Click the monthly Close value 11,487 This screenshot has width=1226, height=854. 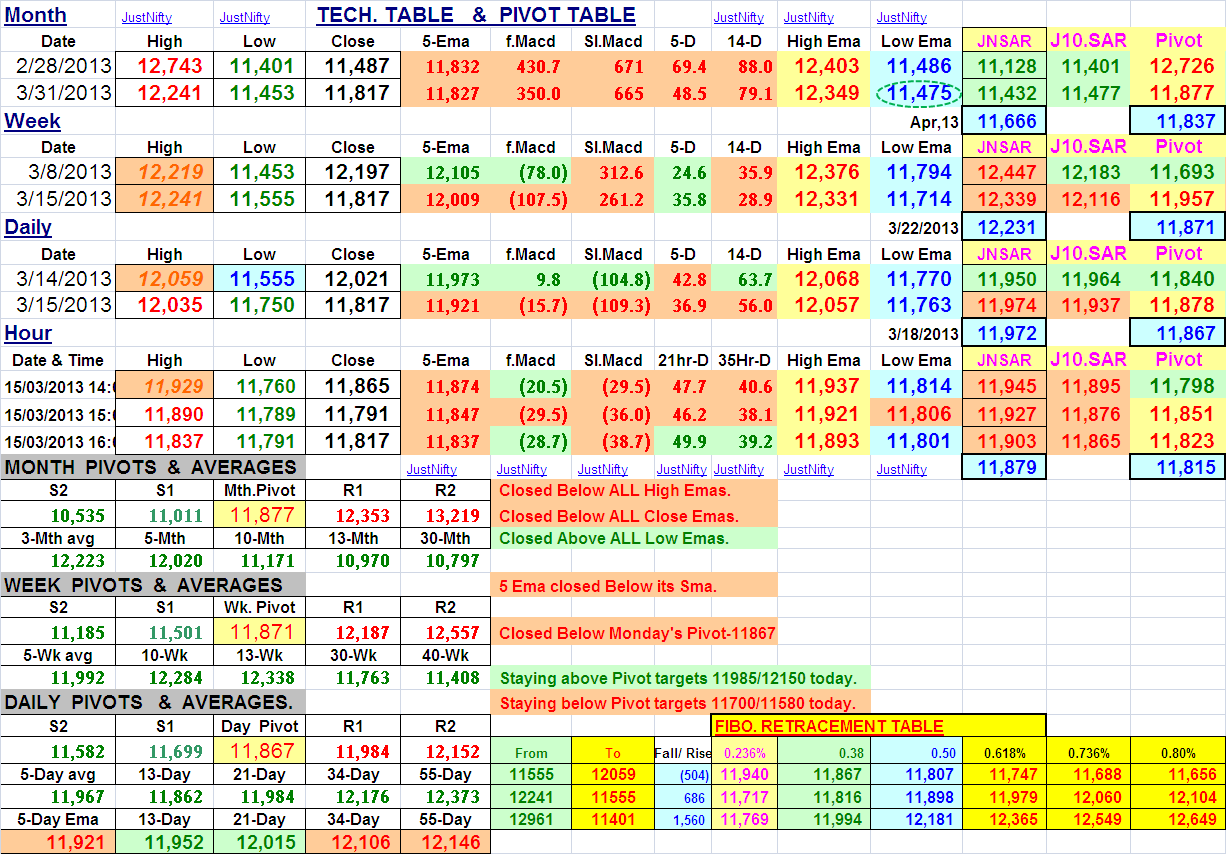[x=353, y=66]
